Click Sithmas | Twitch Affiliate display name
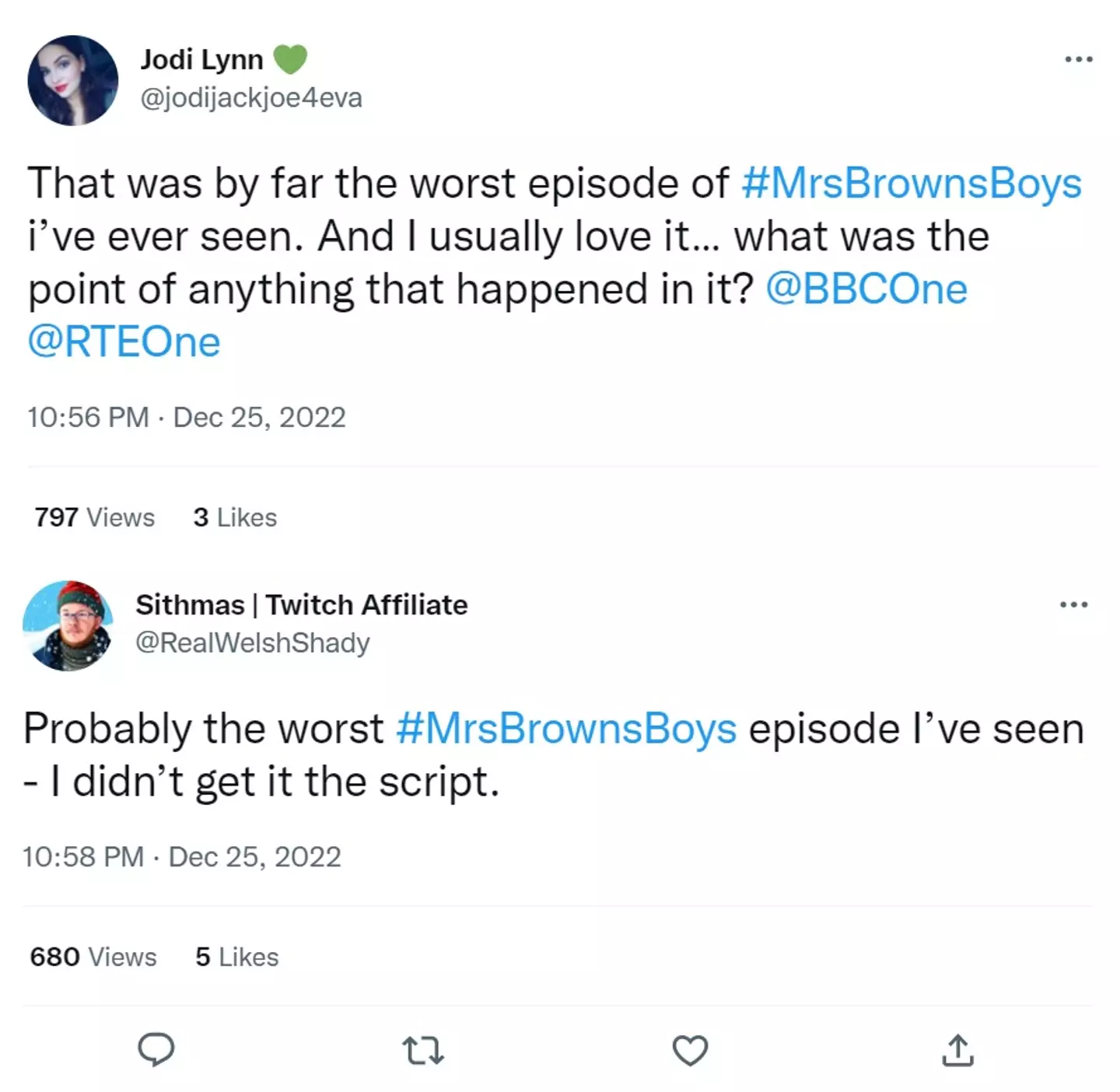 coord(302,604)
